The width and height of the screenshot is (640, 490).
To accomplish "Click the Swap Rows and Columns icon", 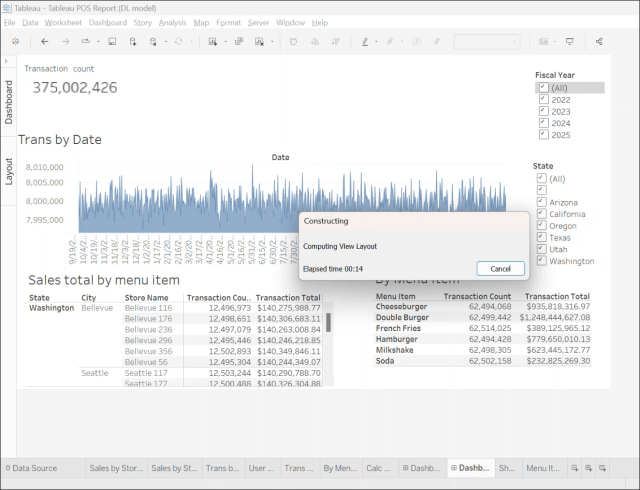I will tap(293, 41).
